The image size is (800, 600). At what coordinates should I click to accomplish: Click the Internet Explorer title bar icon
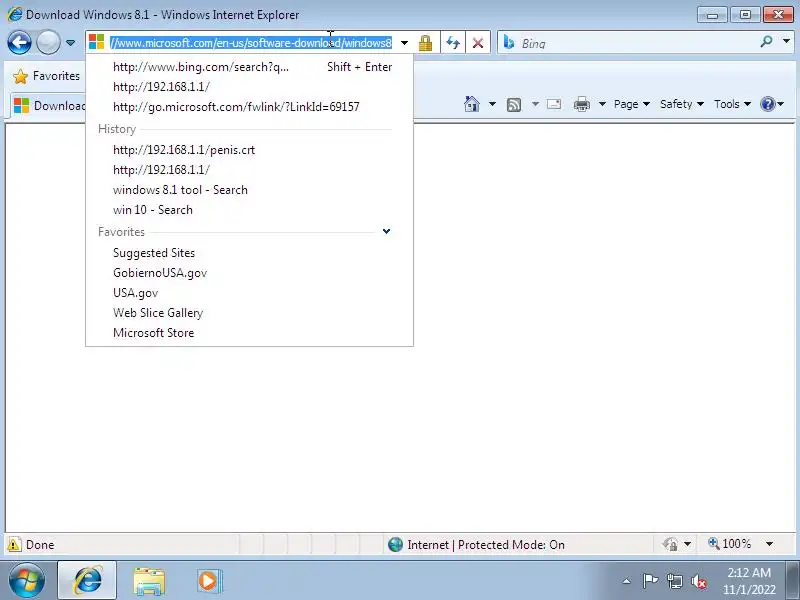click(x=15, y=14)
